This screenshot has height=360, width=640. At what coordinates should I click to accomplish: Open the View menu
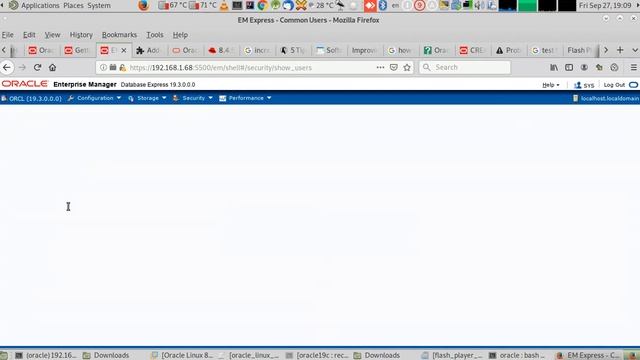52,35
